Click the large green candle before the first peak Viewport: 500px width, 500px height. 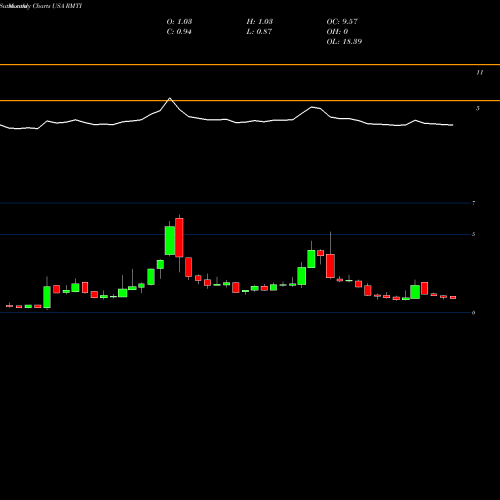click(x=170, y=241)
